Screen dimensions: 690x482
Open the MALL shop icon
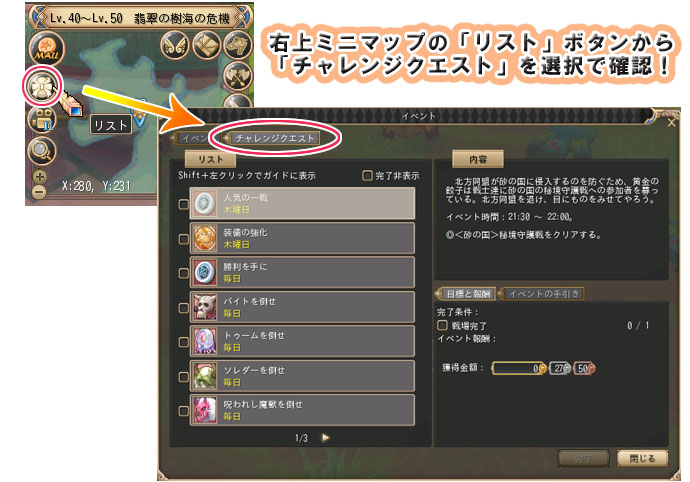[47, 48]
